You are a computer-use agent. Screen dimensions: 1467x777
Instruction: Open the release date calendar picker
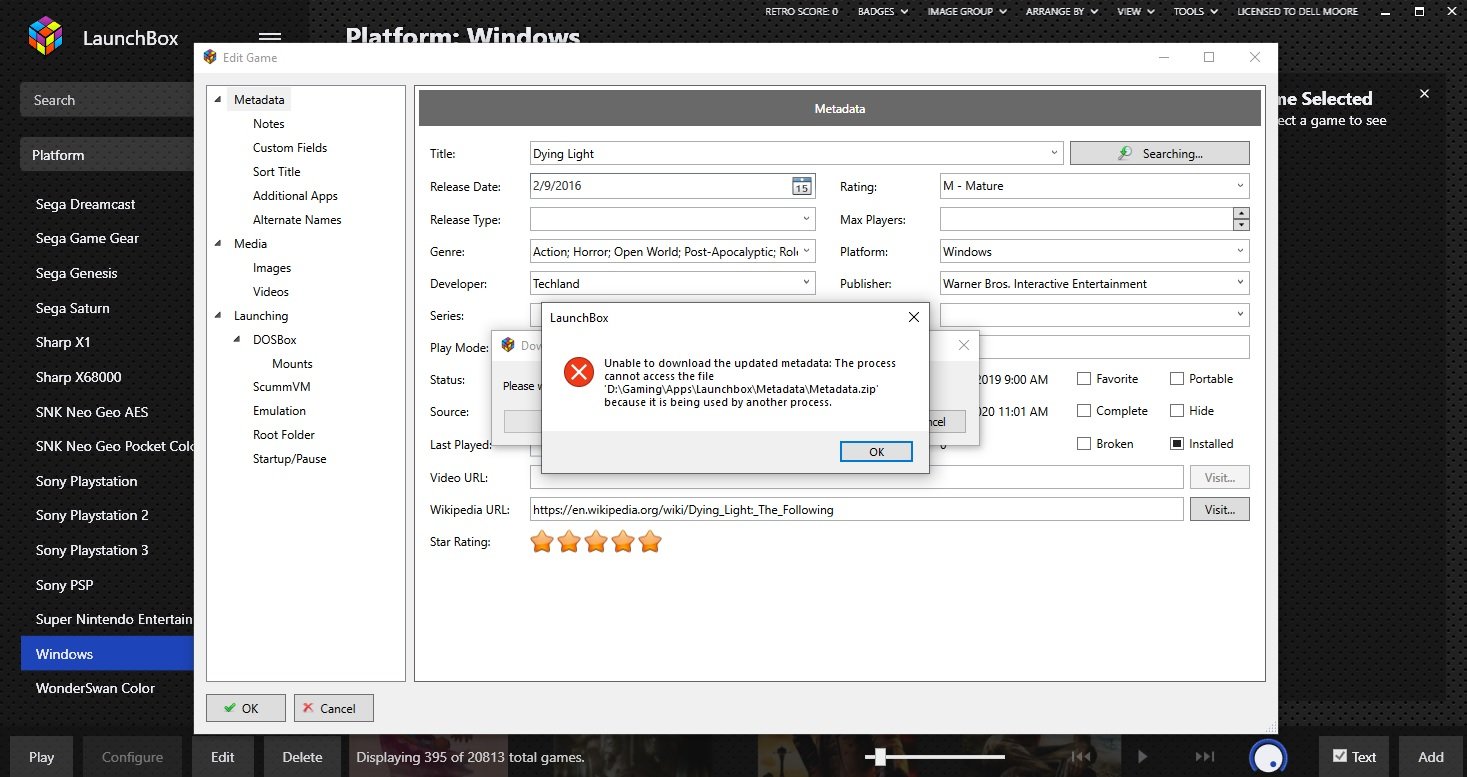802,186
